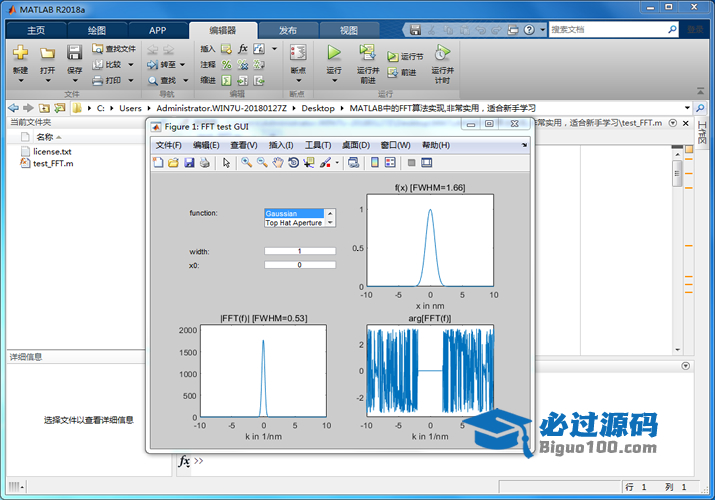715x500 pixels.
Task: Click the Open (打开) folder icon
Action: (x=47, y=53)
